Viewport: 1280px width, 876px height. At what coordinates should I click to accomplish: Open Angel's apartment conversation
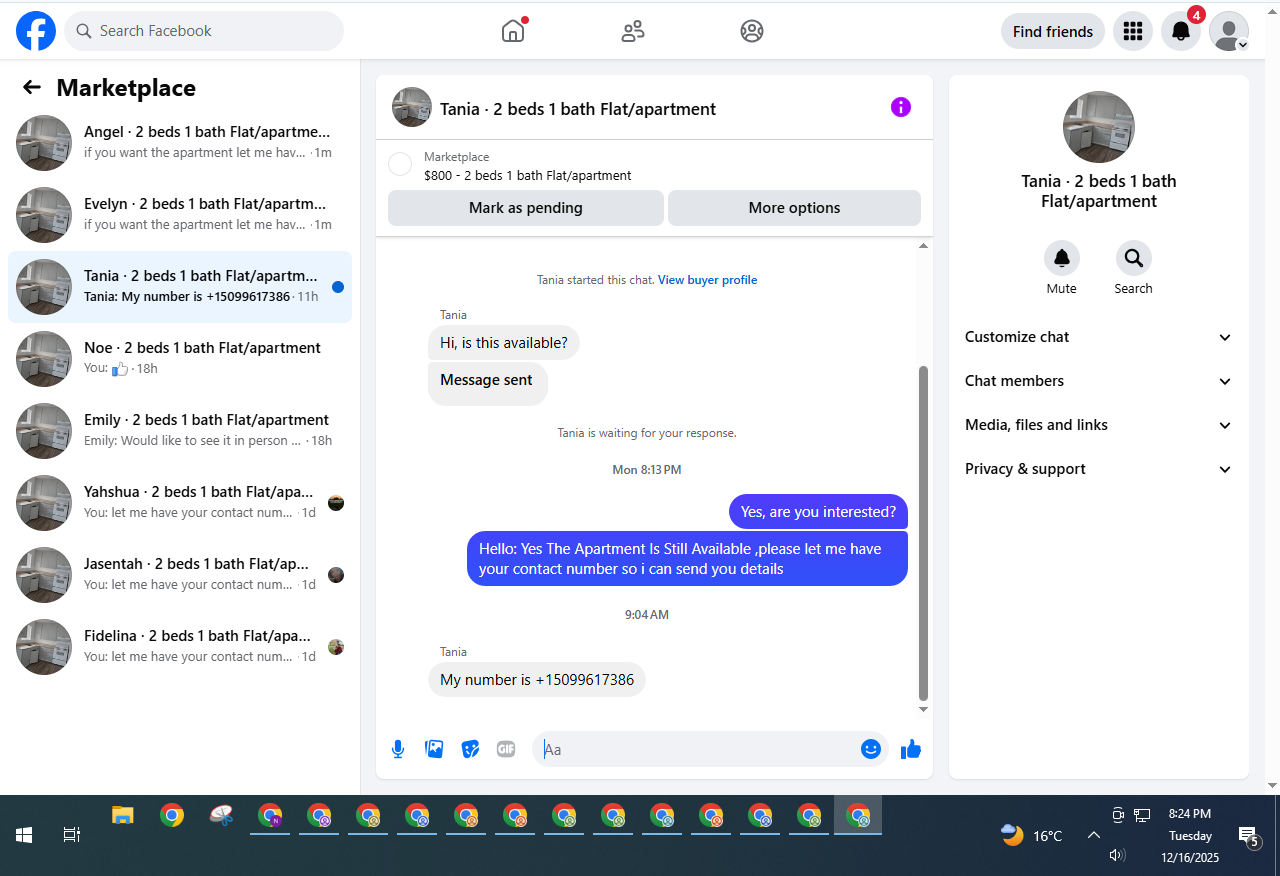180,143
